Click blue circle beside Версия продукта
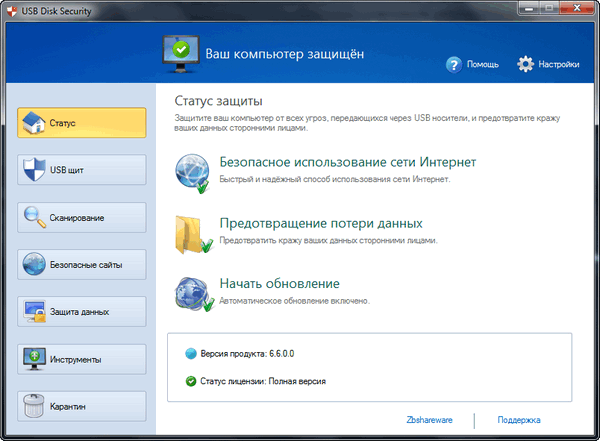The image size is (600, 441). [191, 354]
